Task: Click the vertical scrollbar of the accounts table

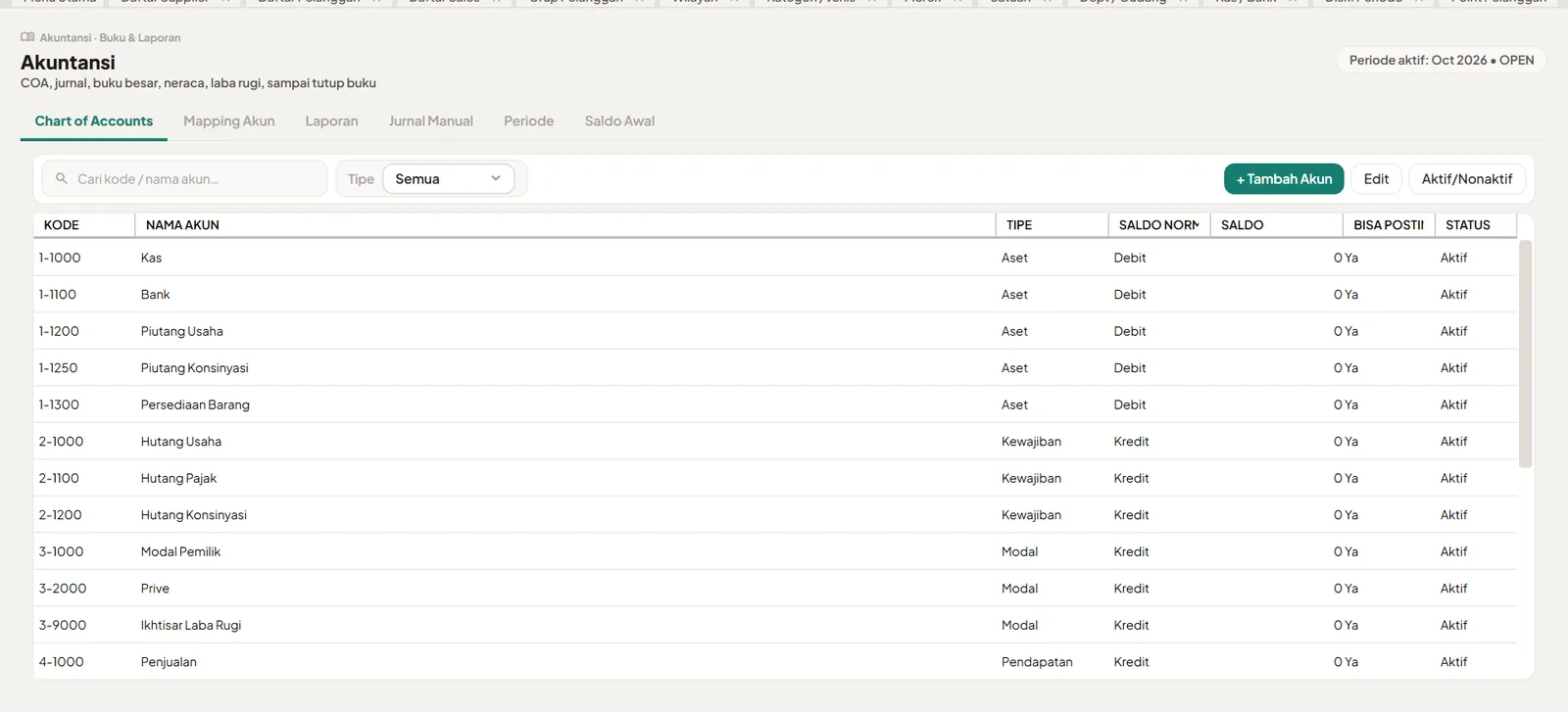Action: coord(1525,354)
